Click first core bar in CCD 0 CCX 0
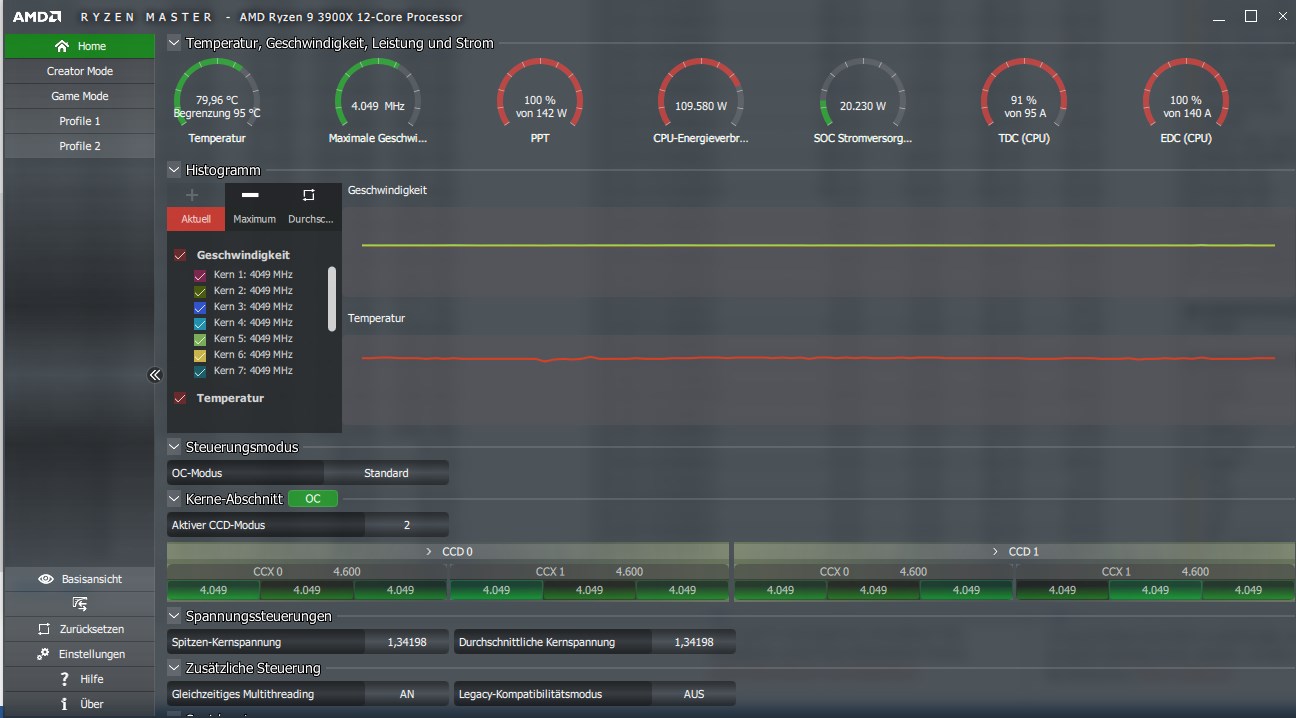 coord(213,590)
